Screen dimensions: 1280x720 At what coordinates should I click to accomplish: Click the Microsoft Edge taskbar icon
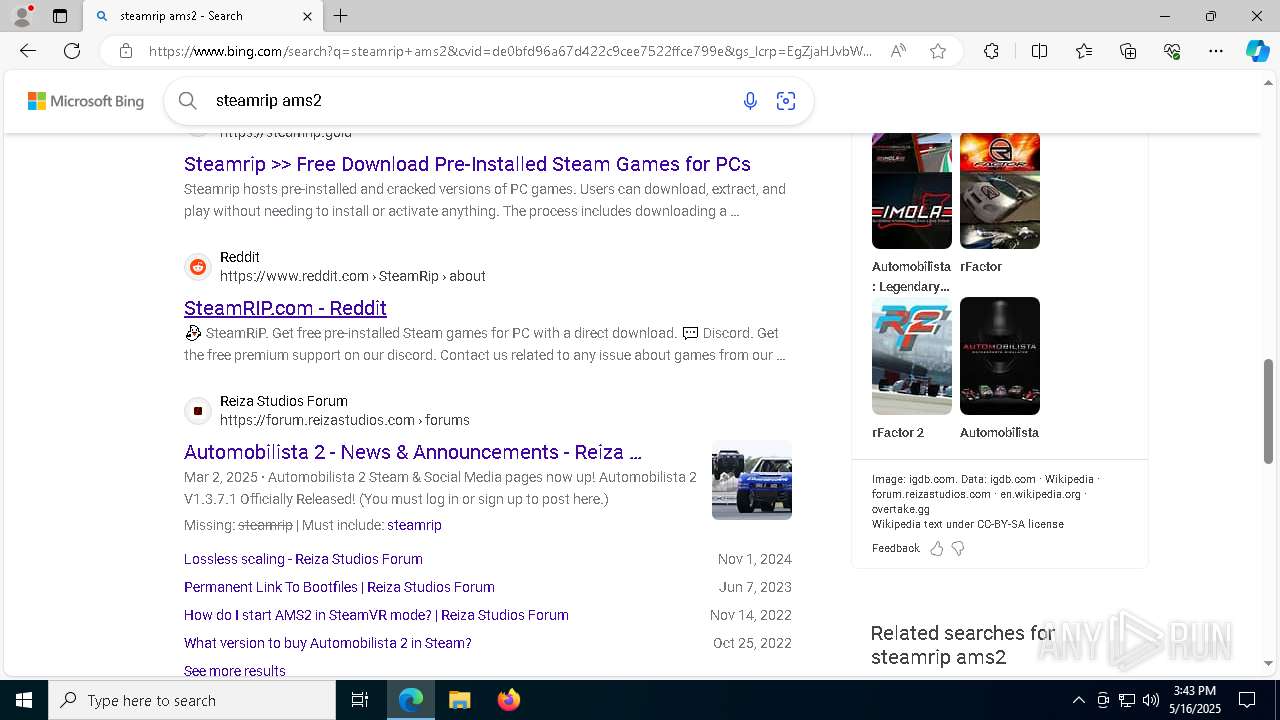(x=411, y=700)
